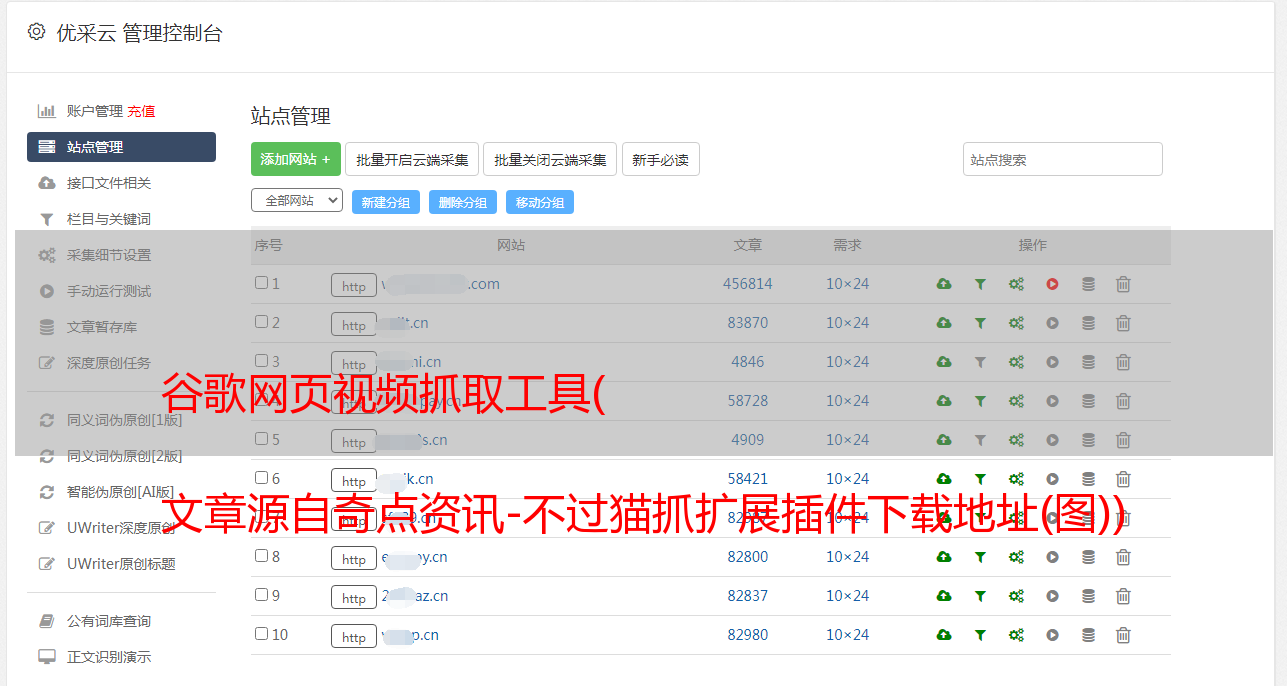This screenshot has width=1287, height=686.
Task: Click the gray filter icon in row 5
Action: [980, 440]
